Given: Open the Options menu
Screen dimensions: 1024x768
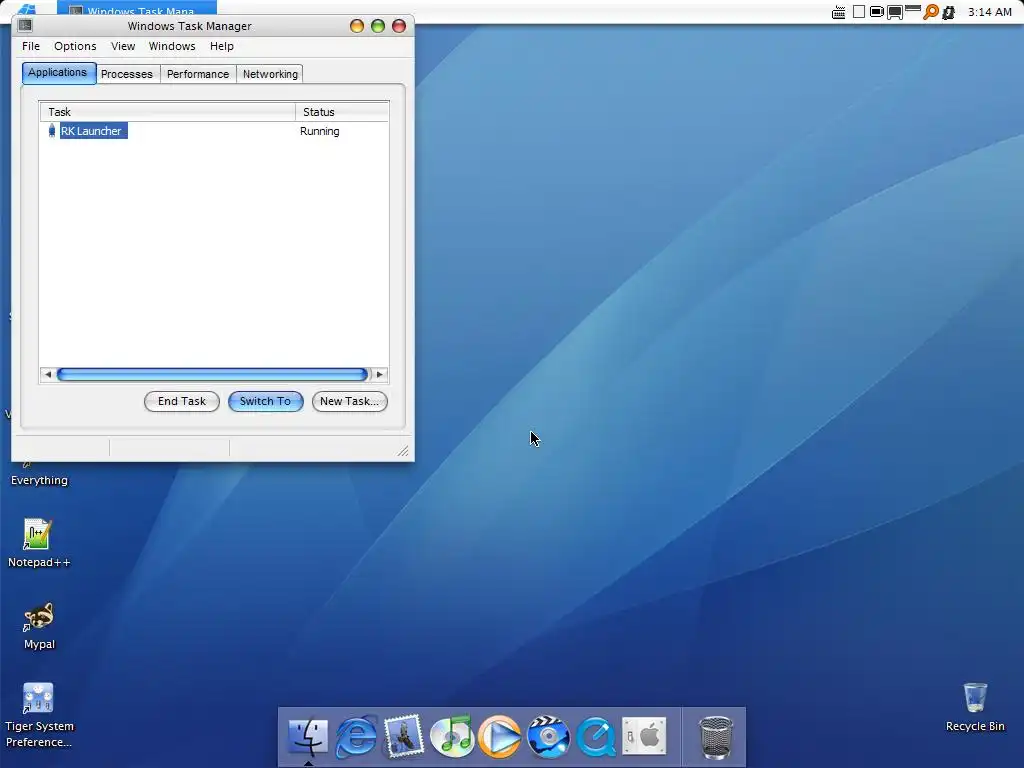Looking at the screenshot, I should coord(75,46).
